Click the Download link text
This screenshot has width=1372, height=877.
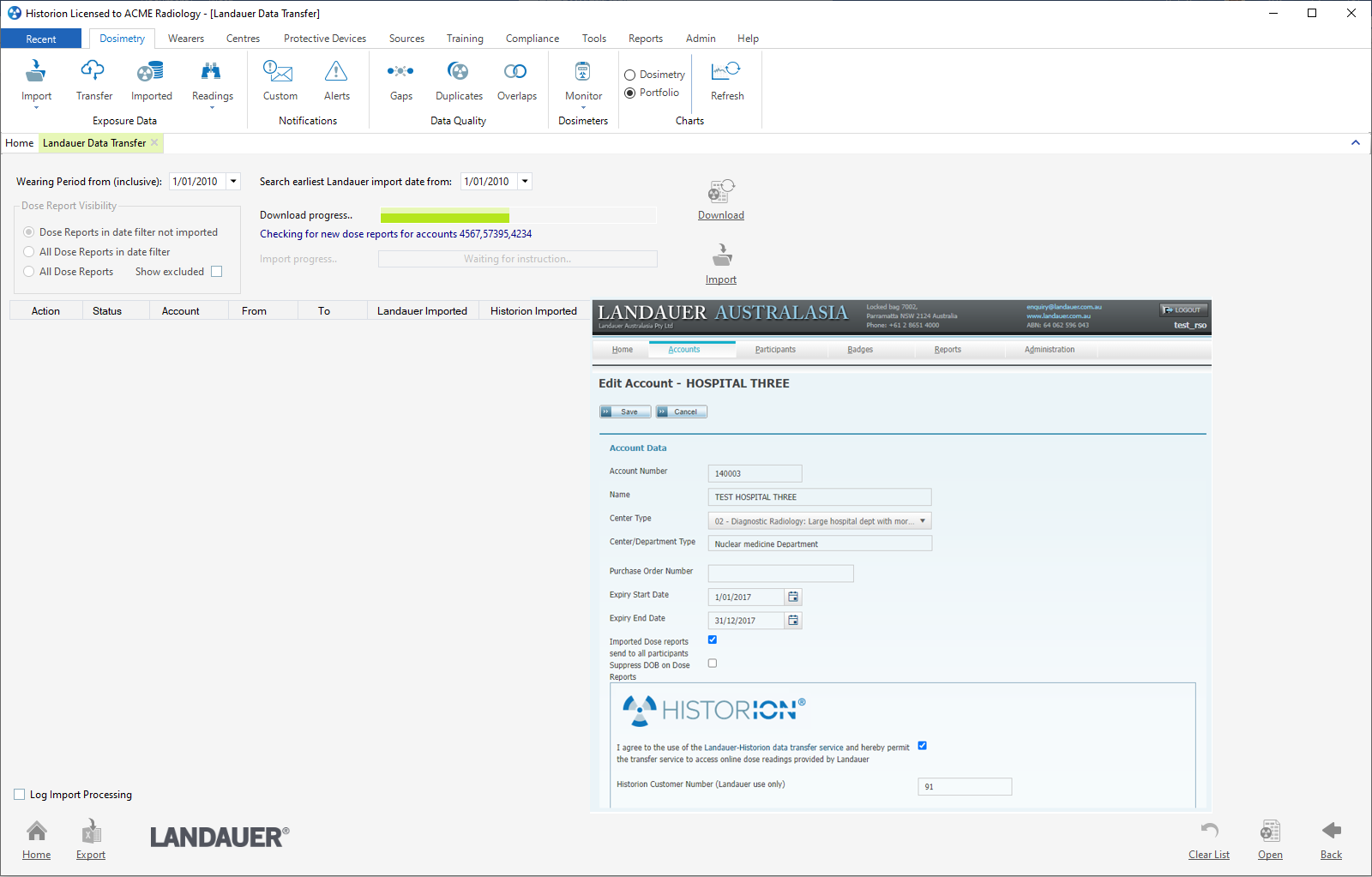(x=721, y=215)
